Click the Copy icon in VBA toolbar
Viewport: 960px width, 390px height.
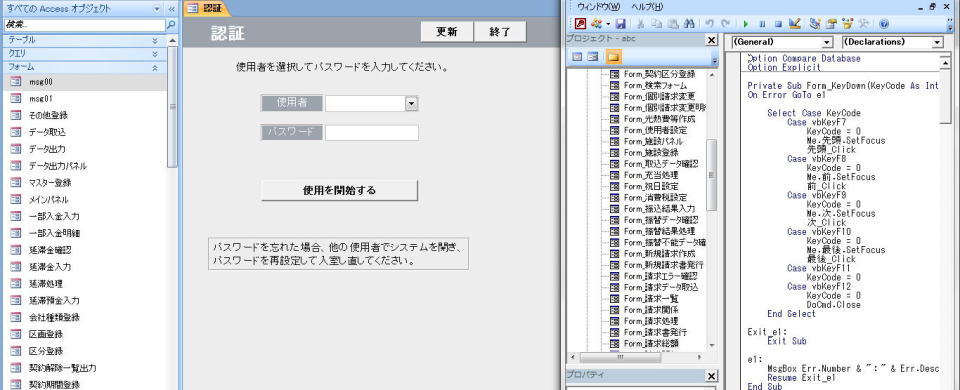pyautogui.click(x=657, y=24)
